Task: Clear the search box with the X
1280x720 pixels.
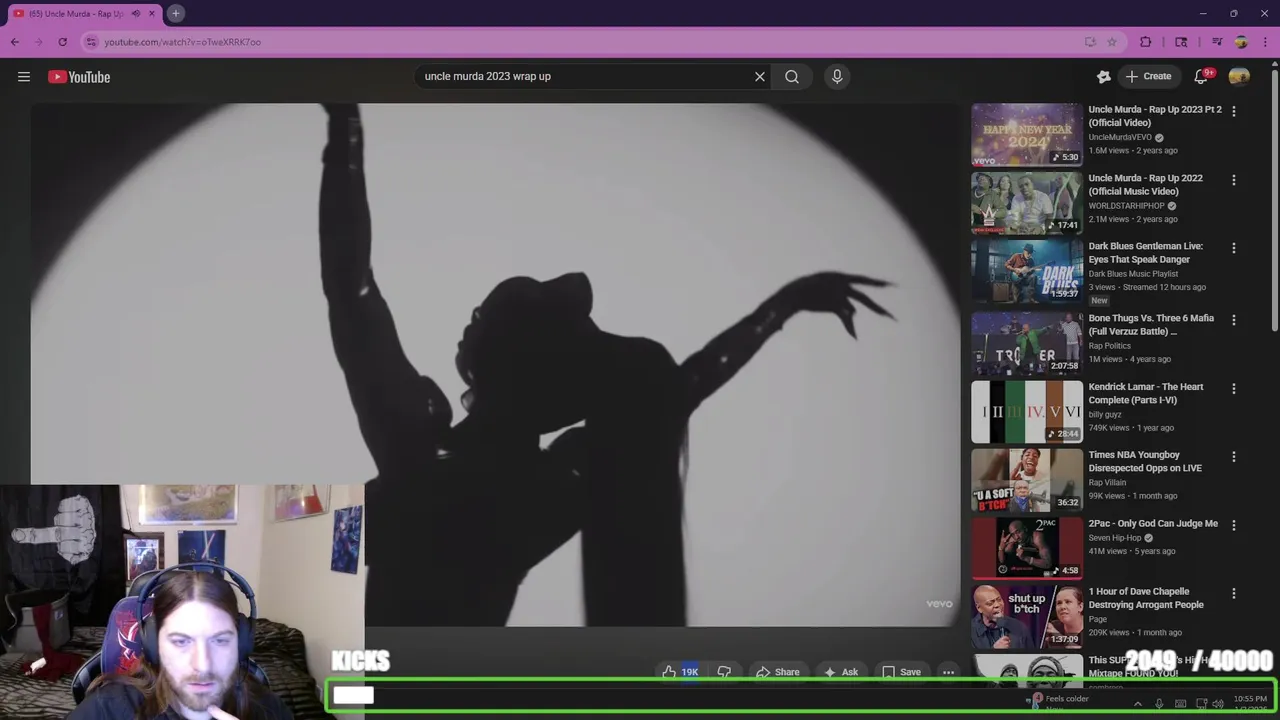Action: pyautogui.click(x=759, y=76)
